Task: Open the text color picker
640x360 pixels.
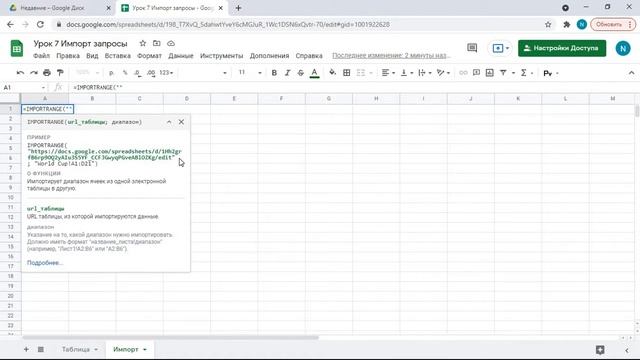Action: [x=314, y=73]
